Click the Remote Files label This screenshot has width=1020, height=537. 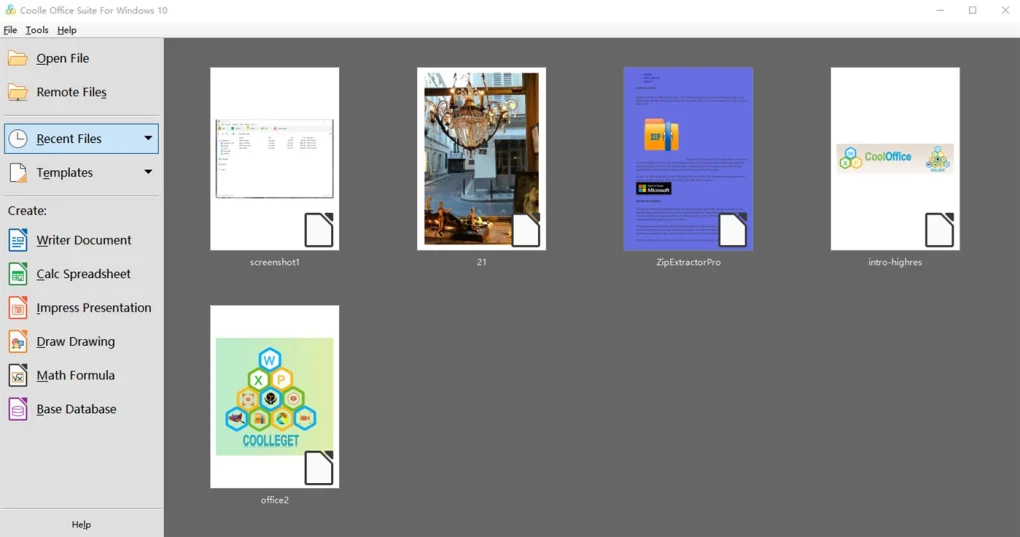(x=72, y=92)
